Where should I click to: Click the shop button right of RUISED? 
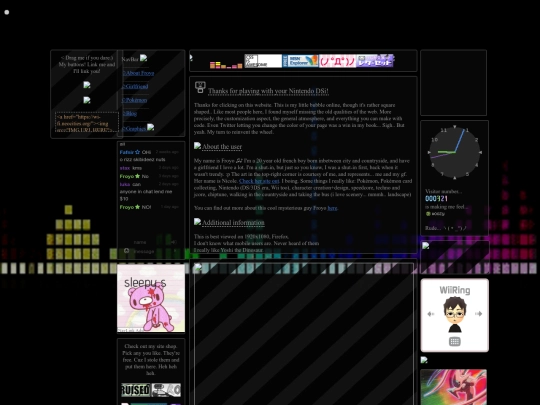pos(166,390)
